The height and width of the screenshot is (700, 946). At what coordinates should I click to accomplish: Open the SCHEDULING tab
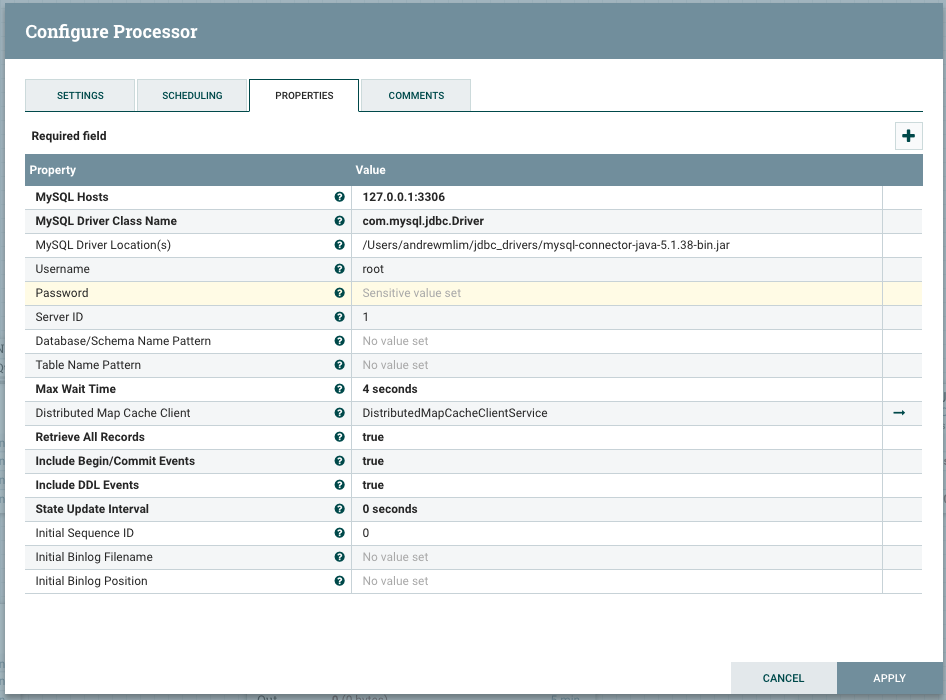pos(193,95)
